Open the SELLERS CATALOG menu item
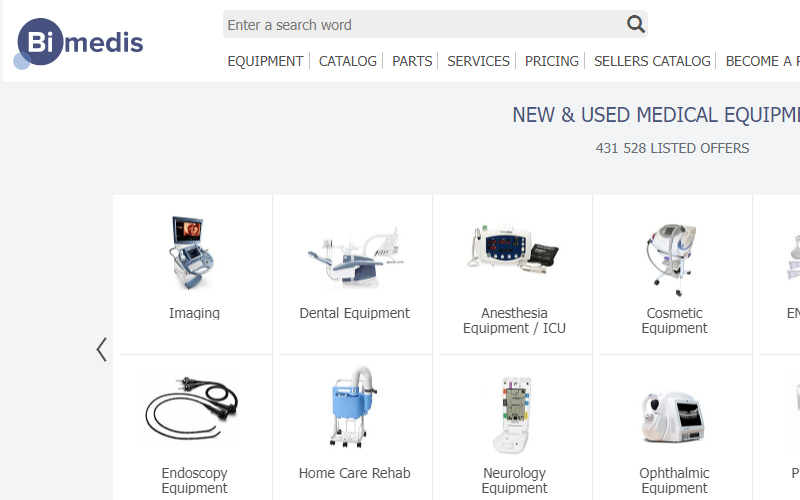Screen dimensions: 800x500 [x=652, y=61]
